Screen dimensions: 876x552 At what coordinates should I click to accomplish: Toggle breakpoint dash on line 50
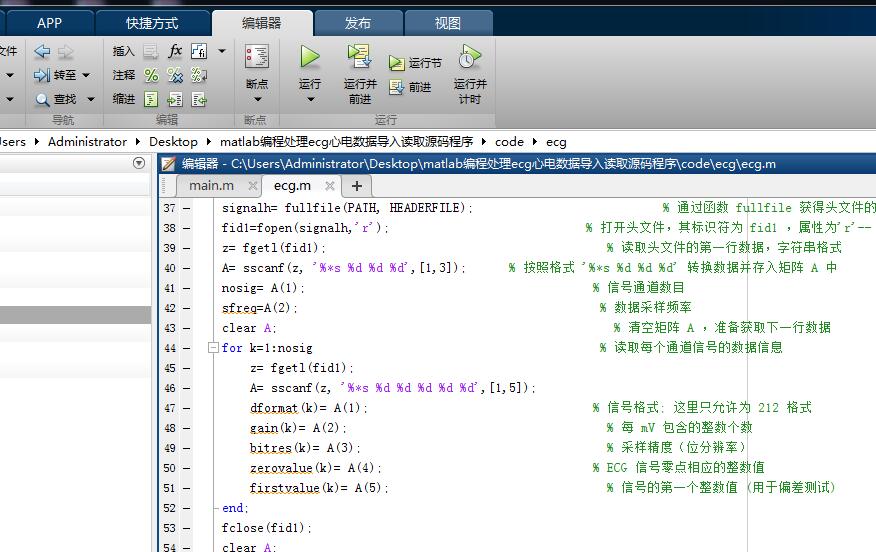pyautogui.click(x=187, y=468)
